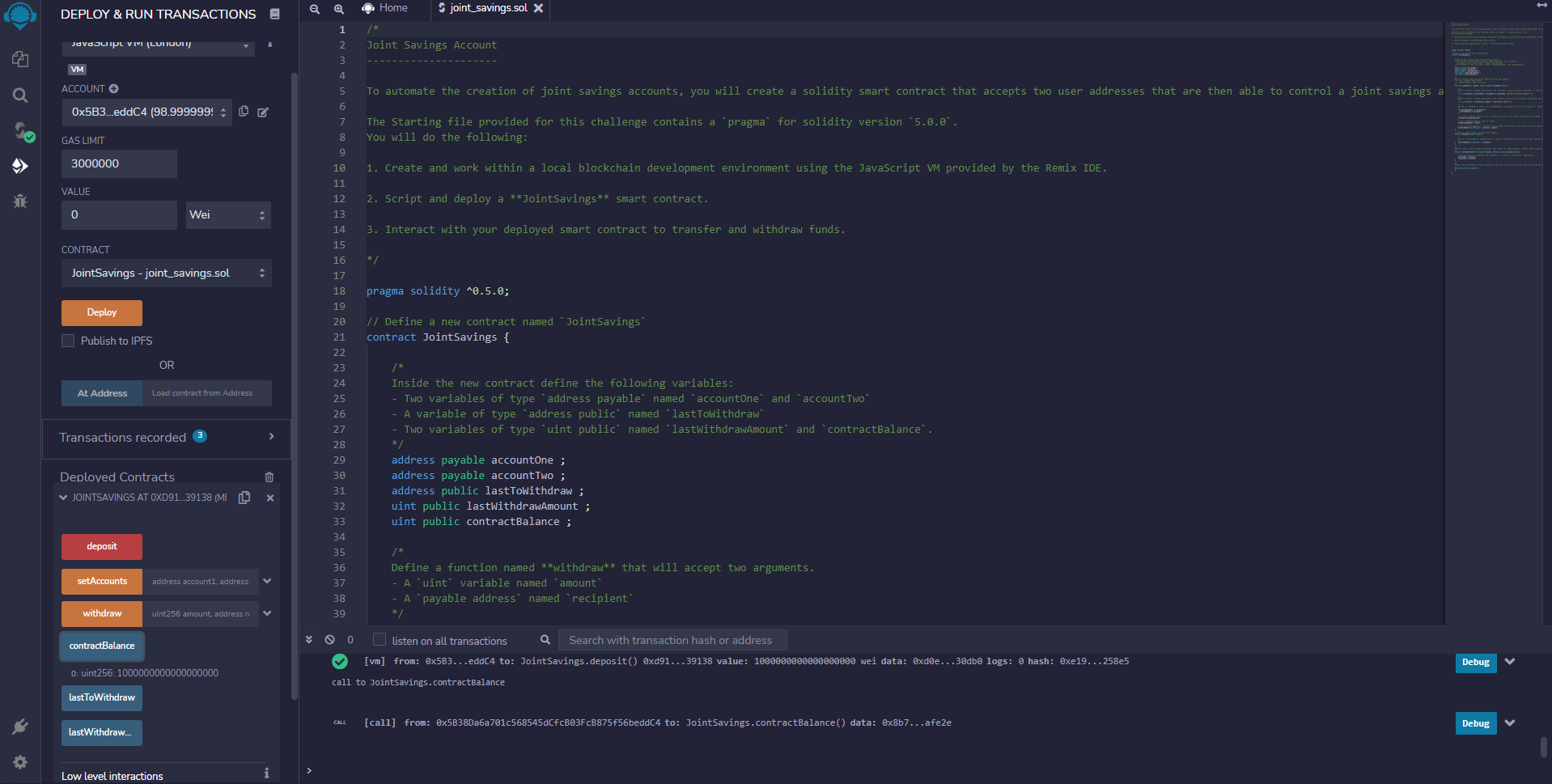Add a new account with the plus icon
1552x784 pixels.
pos(114,89)
